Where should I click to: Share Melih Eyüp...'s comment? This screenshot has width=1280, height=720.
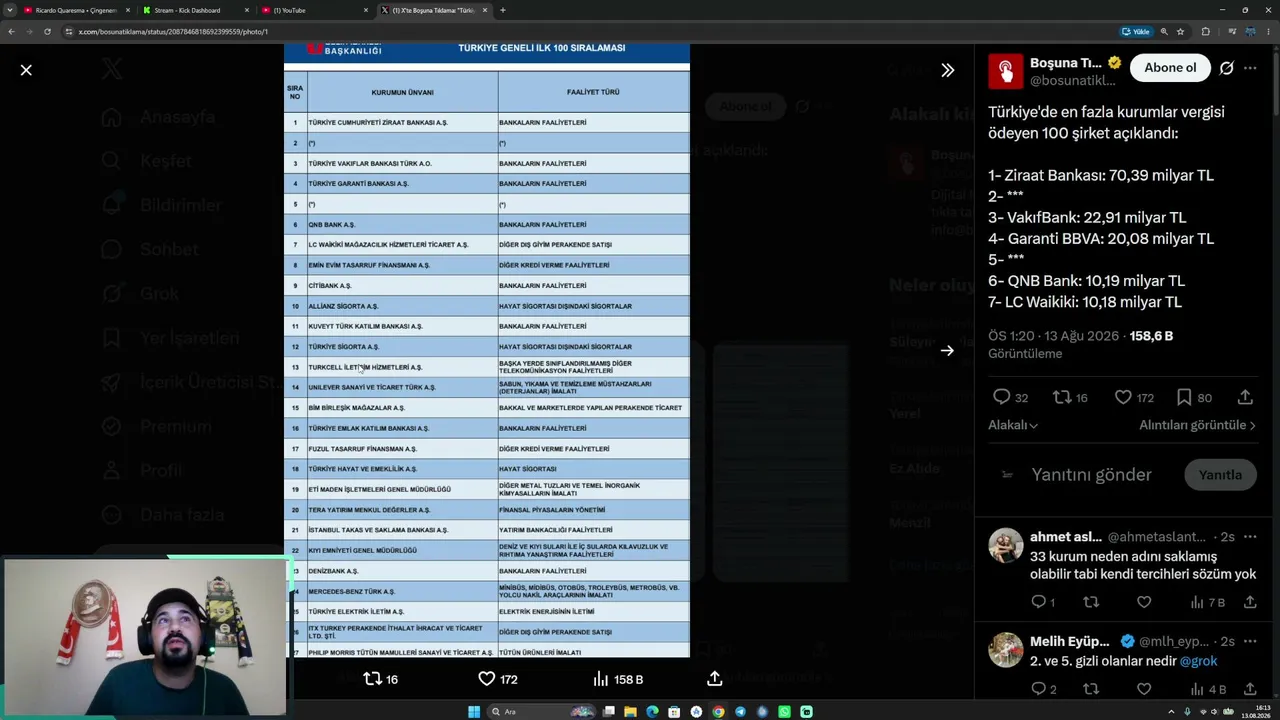(x=1250, y=689)
